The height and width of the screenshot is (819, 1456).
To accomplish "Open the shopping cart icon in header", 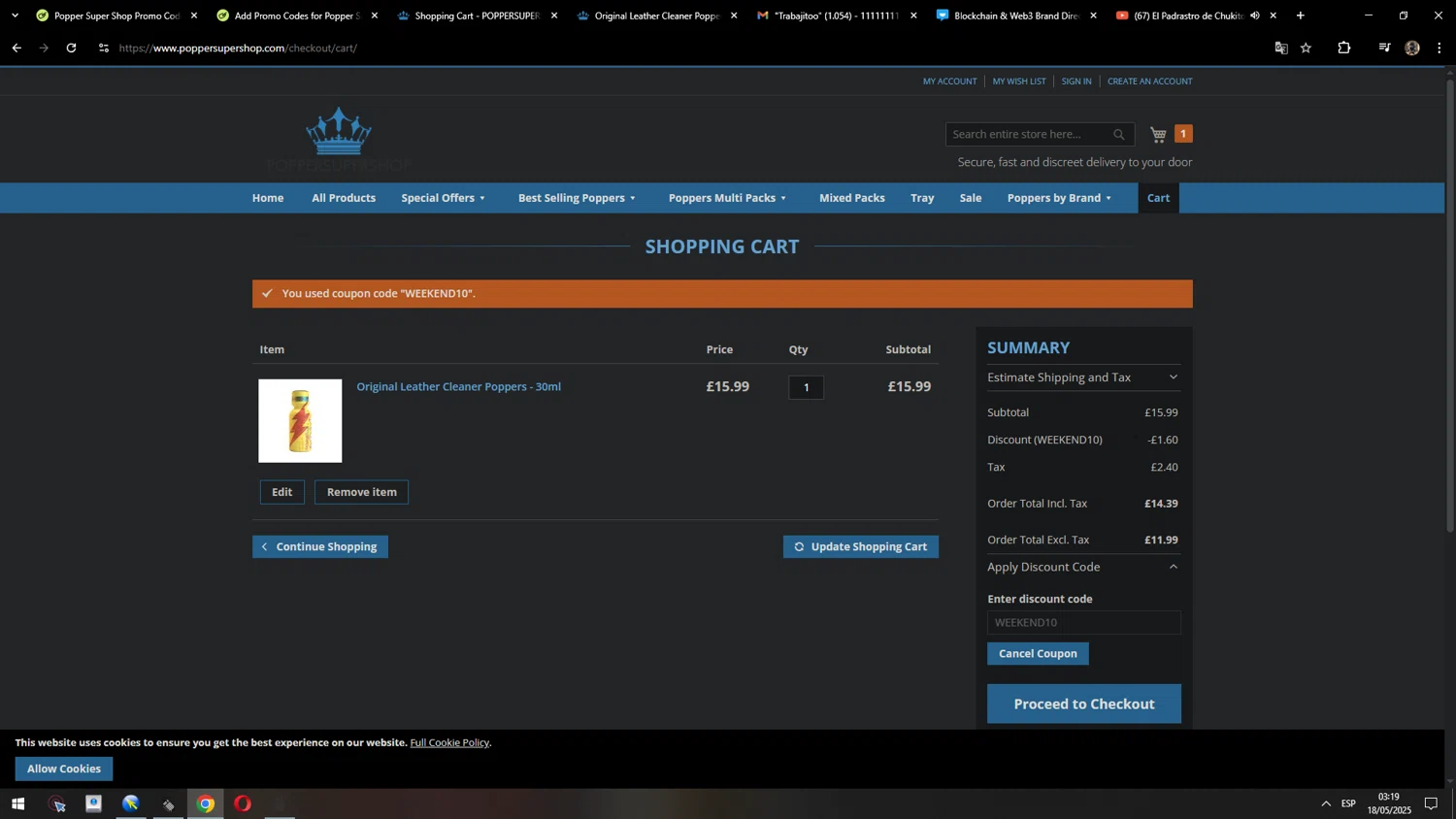I will [x=1158, y=134].
